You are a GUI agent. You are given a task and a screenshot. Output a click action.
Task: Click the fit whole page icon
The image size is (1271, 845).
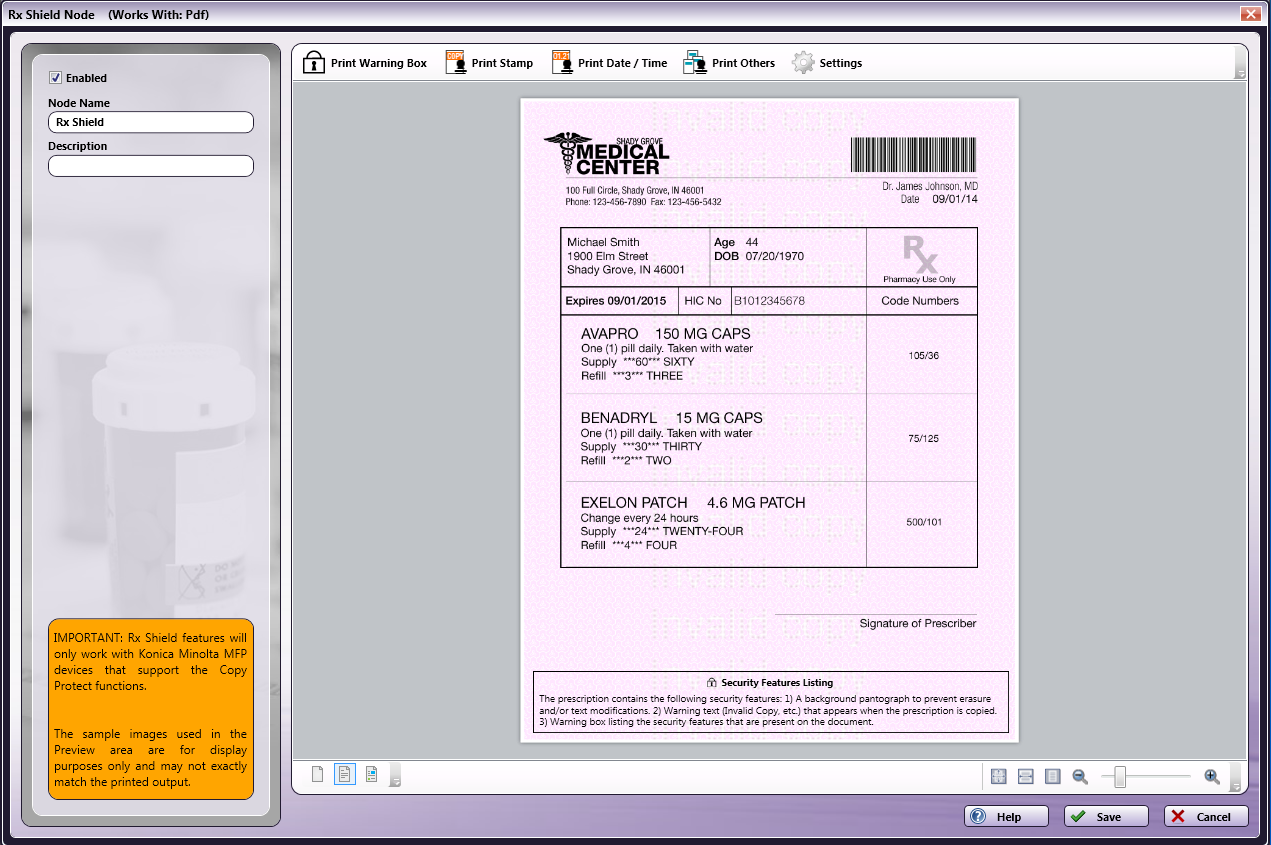[x=998, y=776]
